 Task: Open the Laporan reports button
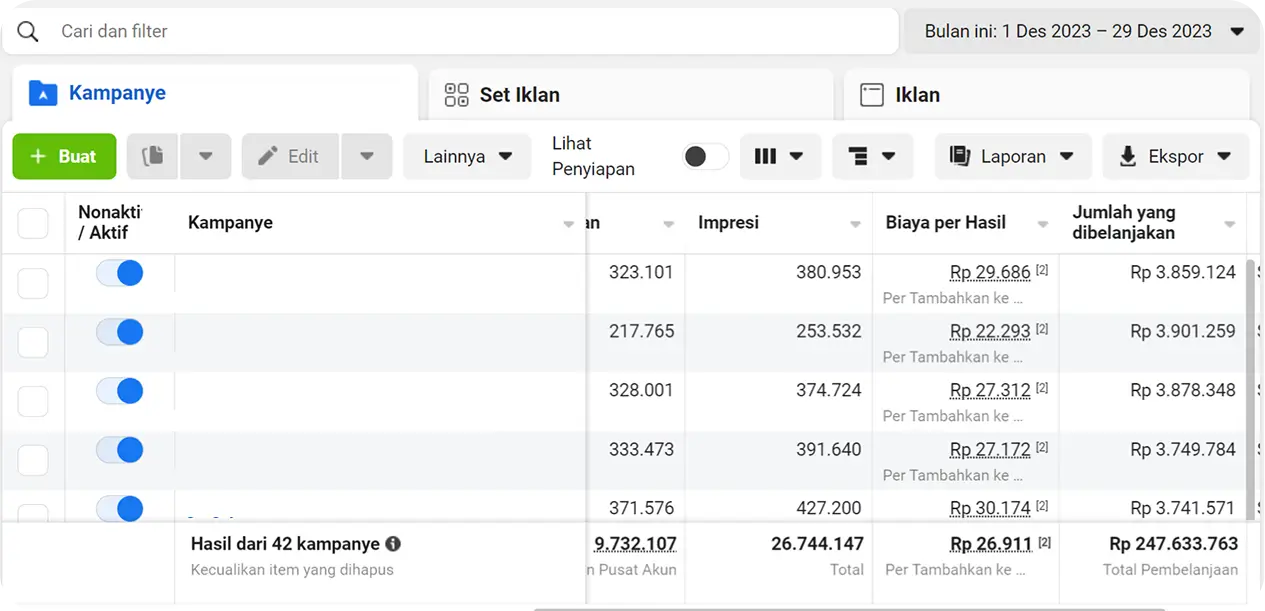point(1012,157)
